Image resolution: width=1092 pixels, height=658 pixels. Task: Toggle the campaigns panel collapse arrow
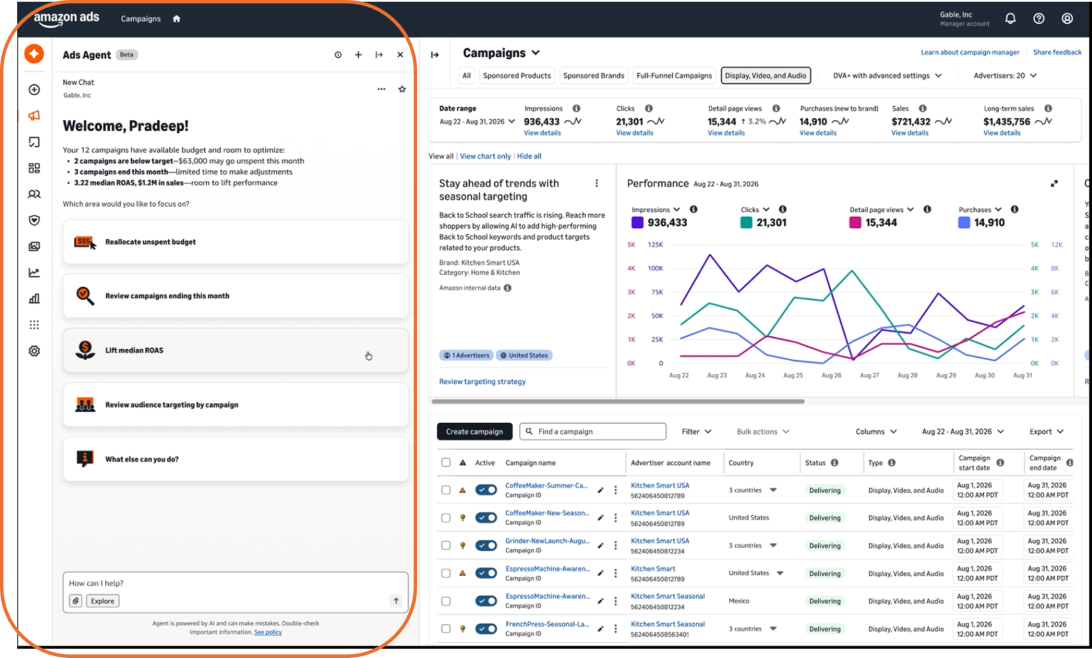435,54
